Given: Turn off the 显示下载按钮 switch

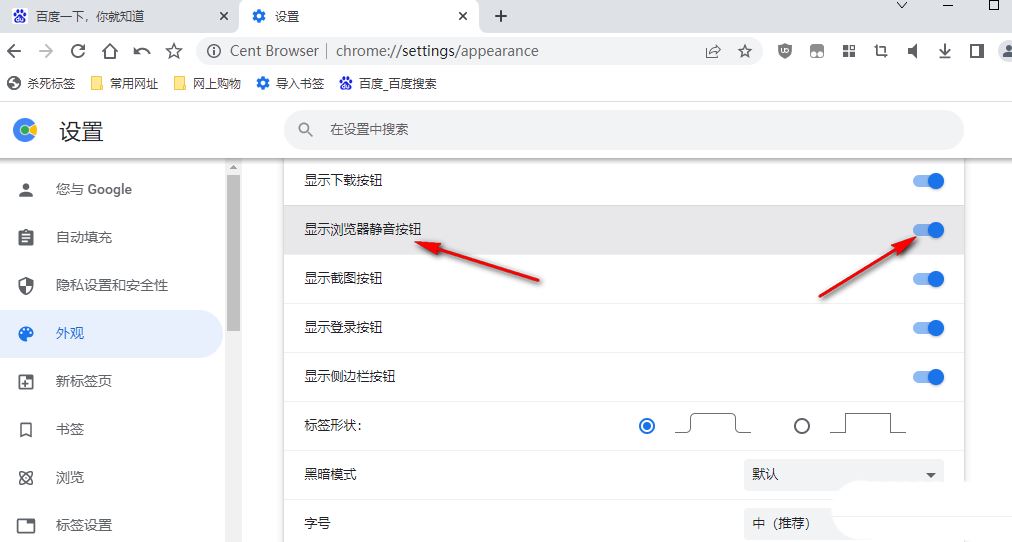Looking at the screenshot, I should click(x=928, y=181).
